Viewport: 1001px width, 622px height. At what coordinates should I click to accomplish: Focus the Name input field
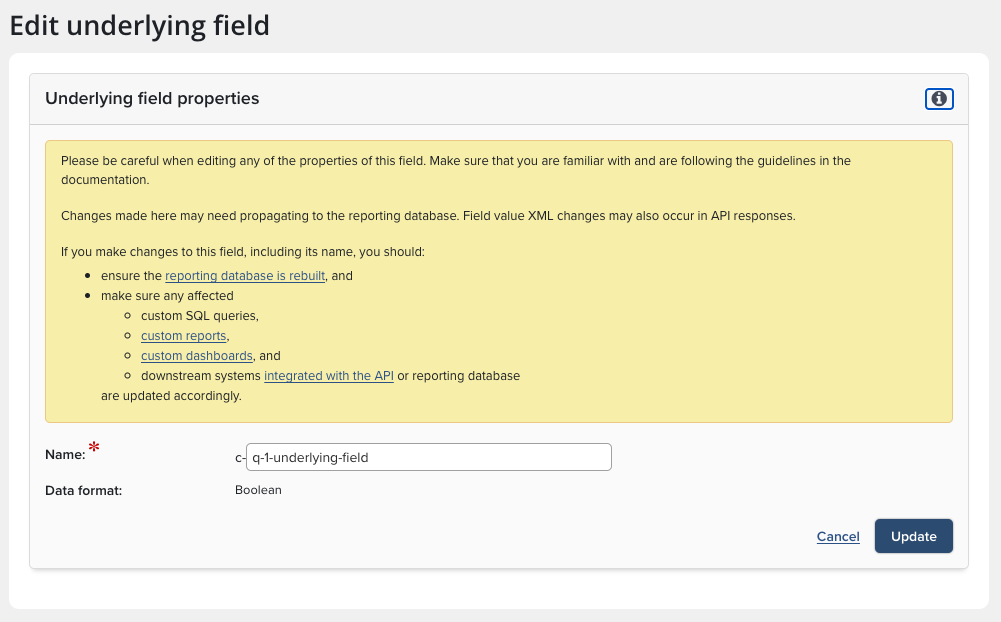430,457
